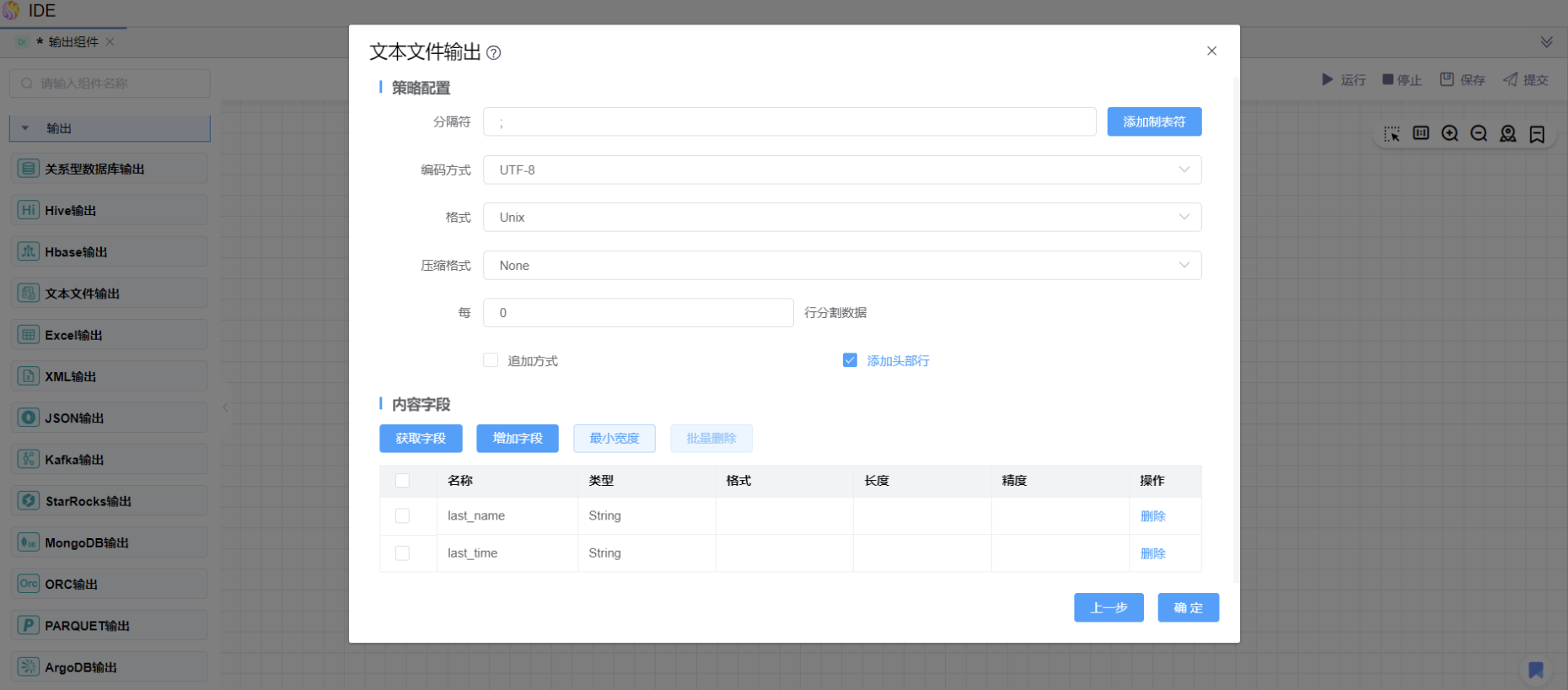The image size is (1568, 690).
Task: Delete the last_time field via 删除 link
Action: pyautogui.click(x=1152, y=553)
